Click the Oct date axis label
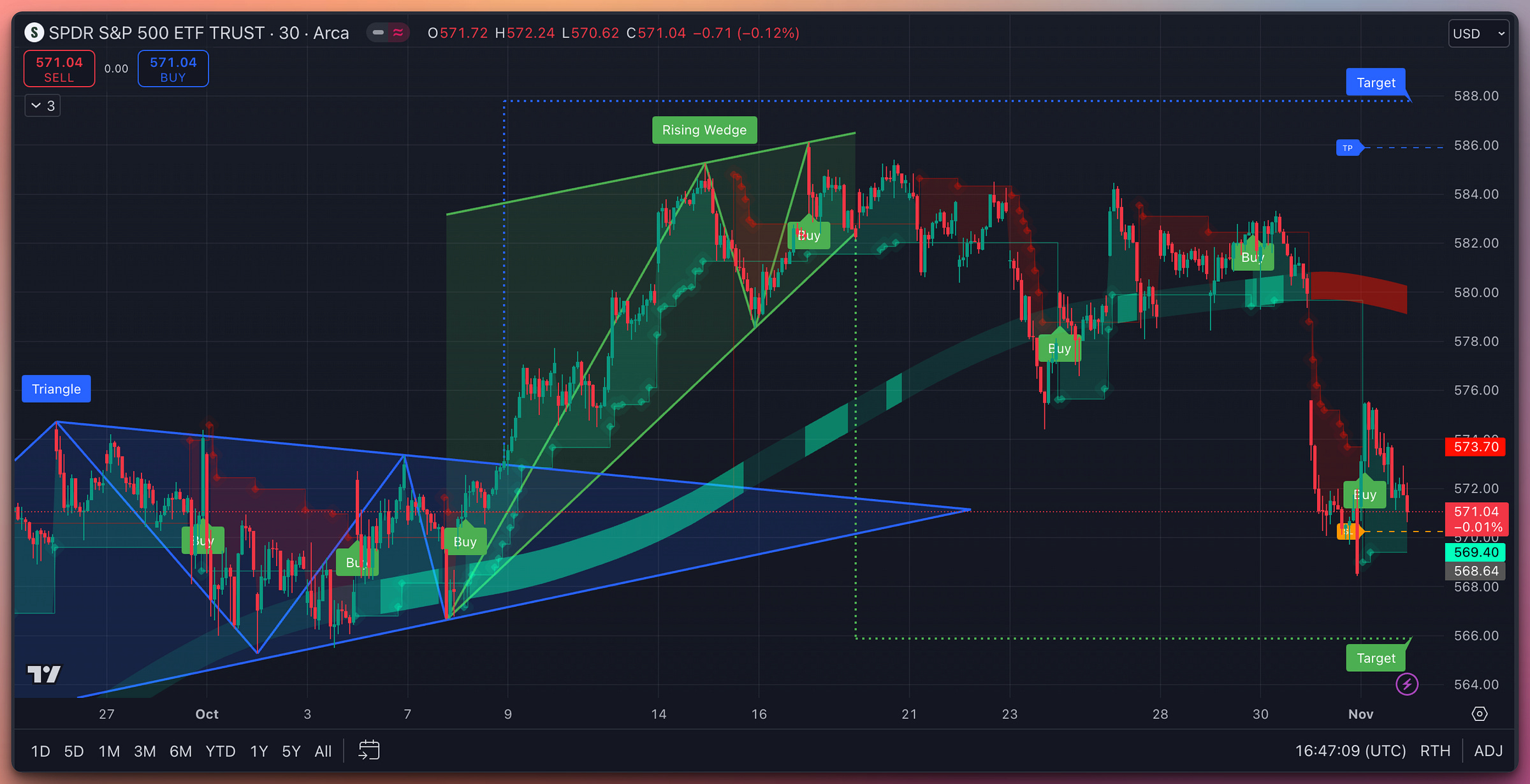1530x784 pixels. (207, 715)
